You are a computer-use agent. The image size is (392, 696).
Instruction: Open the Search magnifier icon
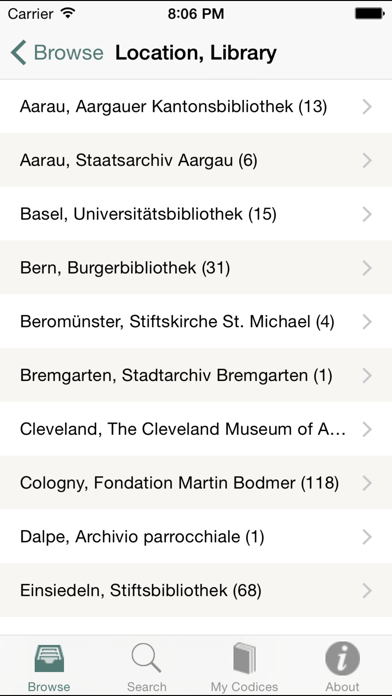(147, 658)
